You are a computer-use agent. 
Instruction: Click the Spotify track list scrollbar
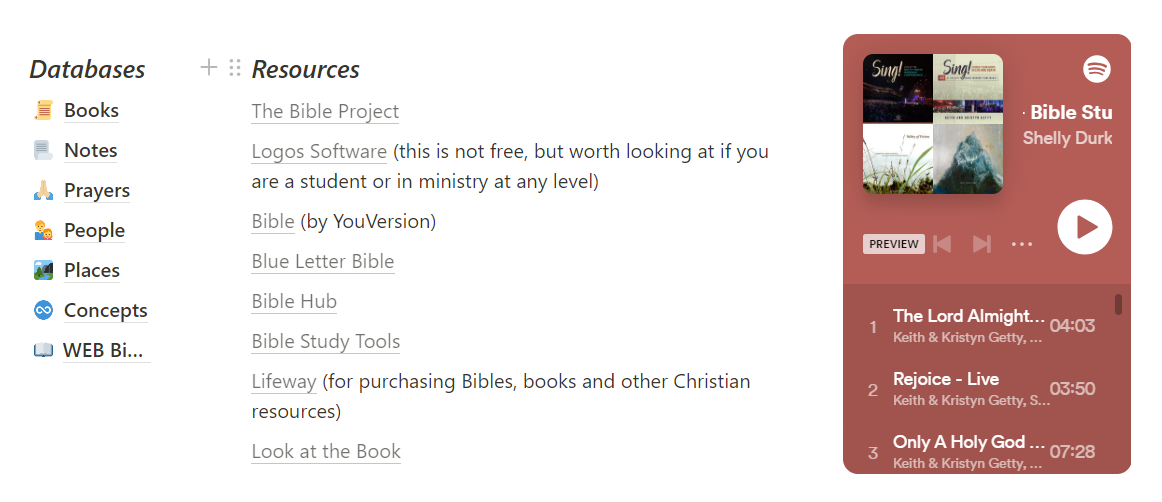1118,304
